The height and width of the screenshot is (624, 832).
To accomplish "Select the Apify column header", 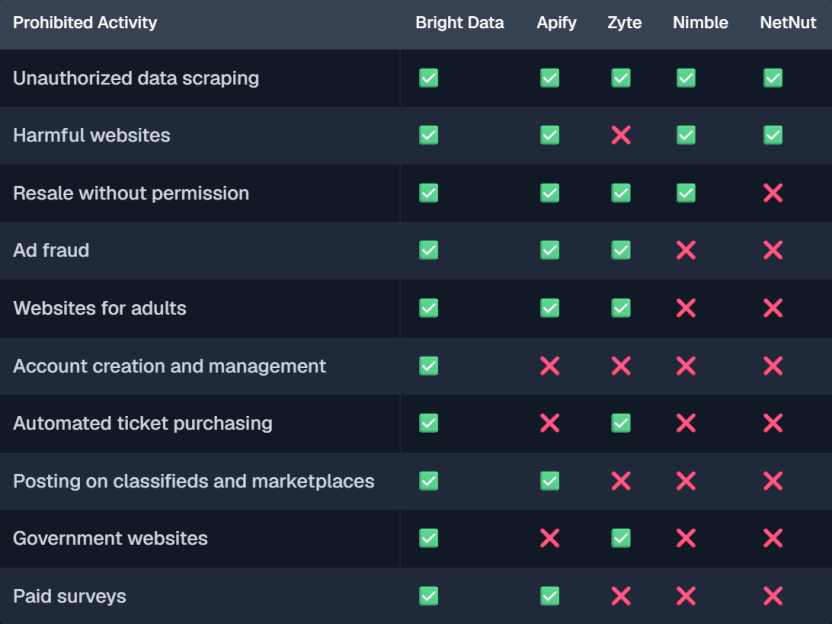I will (556, 23).
